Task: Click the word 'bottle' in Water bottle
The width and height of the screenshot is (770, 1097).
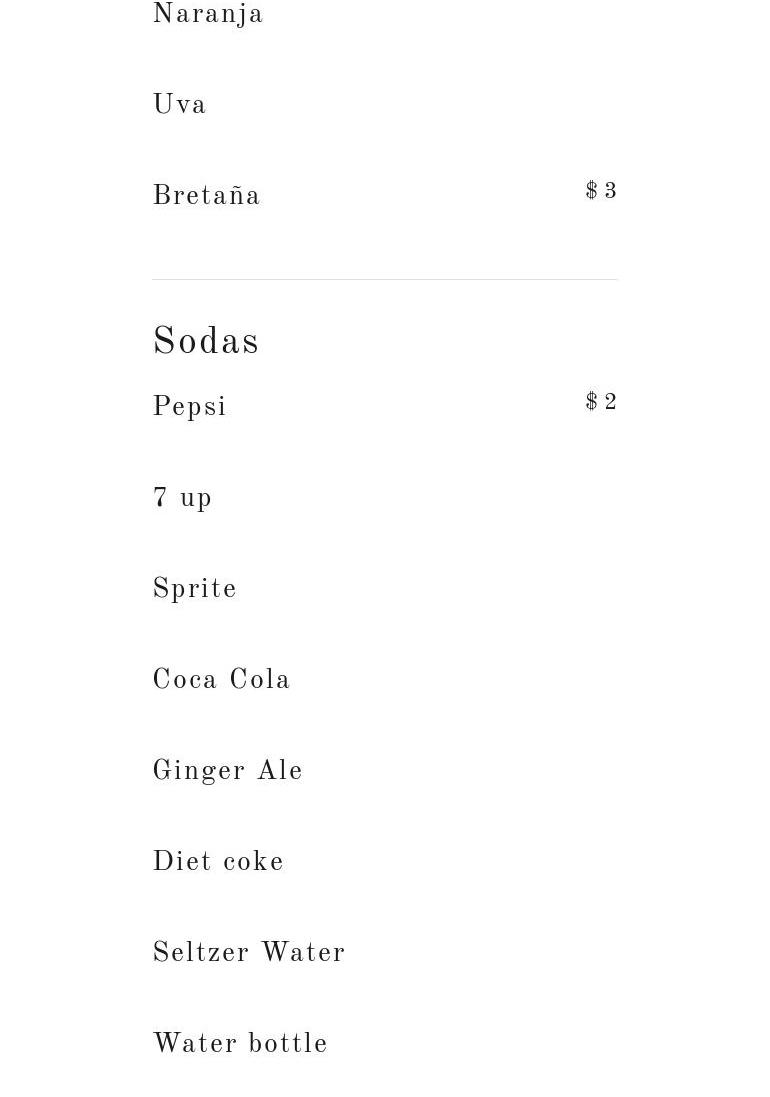Action: (288, 1044)
